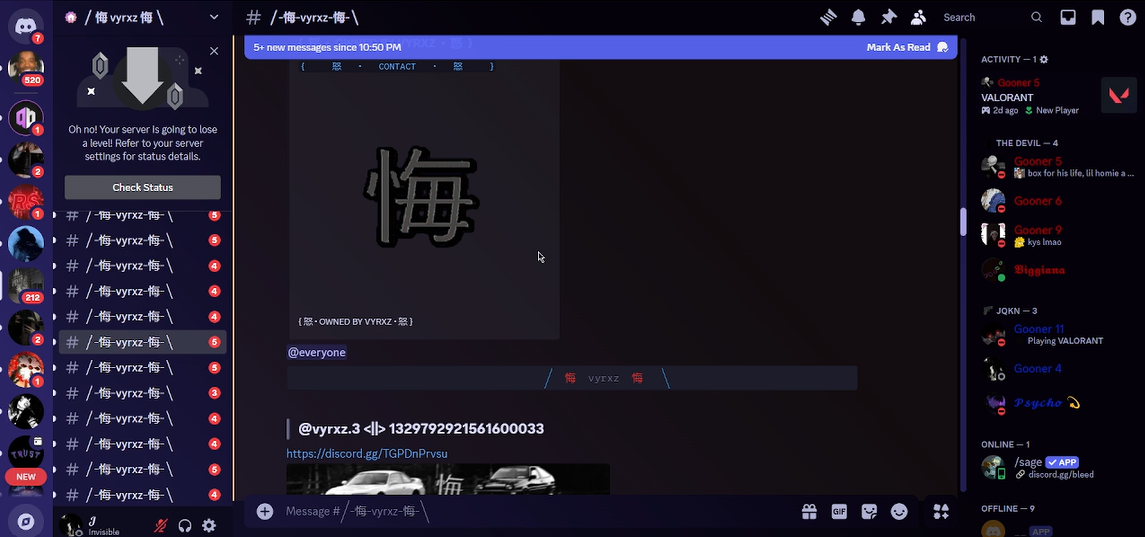Open the emoji picker
The height and width of the screenshot is (537, 1145).
(x=899, y=511)
